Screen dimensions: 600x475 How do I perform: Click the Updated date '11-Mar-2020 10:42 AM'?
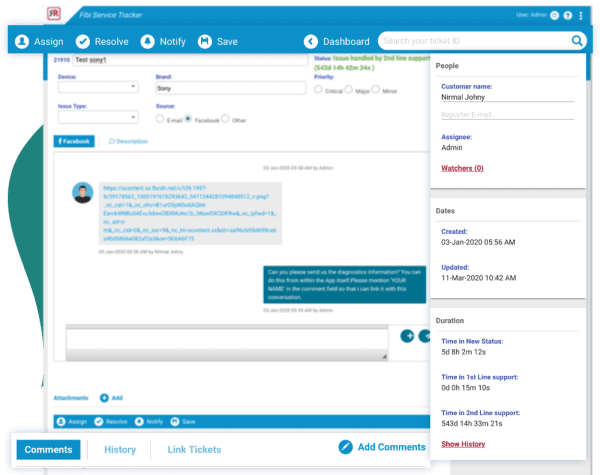[479, 278]
